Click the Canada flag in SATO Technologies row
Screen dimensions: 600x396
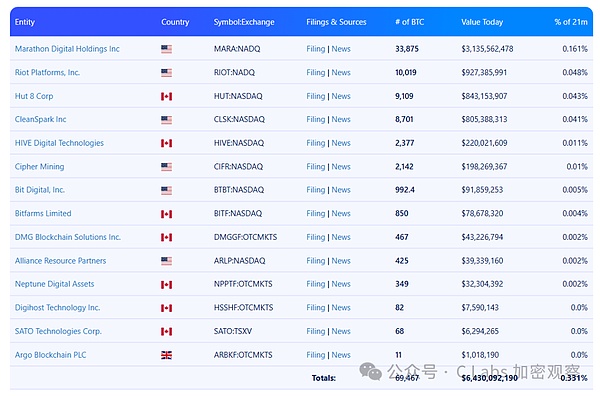[x=166, y=332]
